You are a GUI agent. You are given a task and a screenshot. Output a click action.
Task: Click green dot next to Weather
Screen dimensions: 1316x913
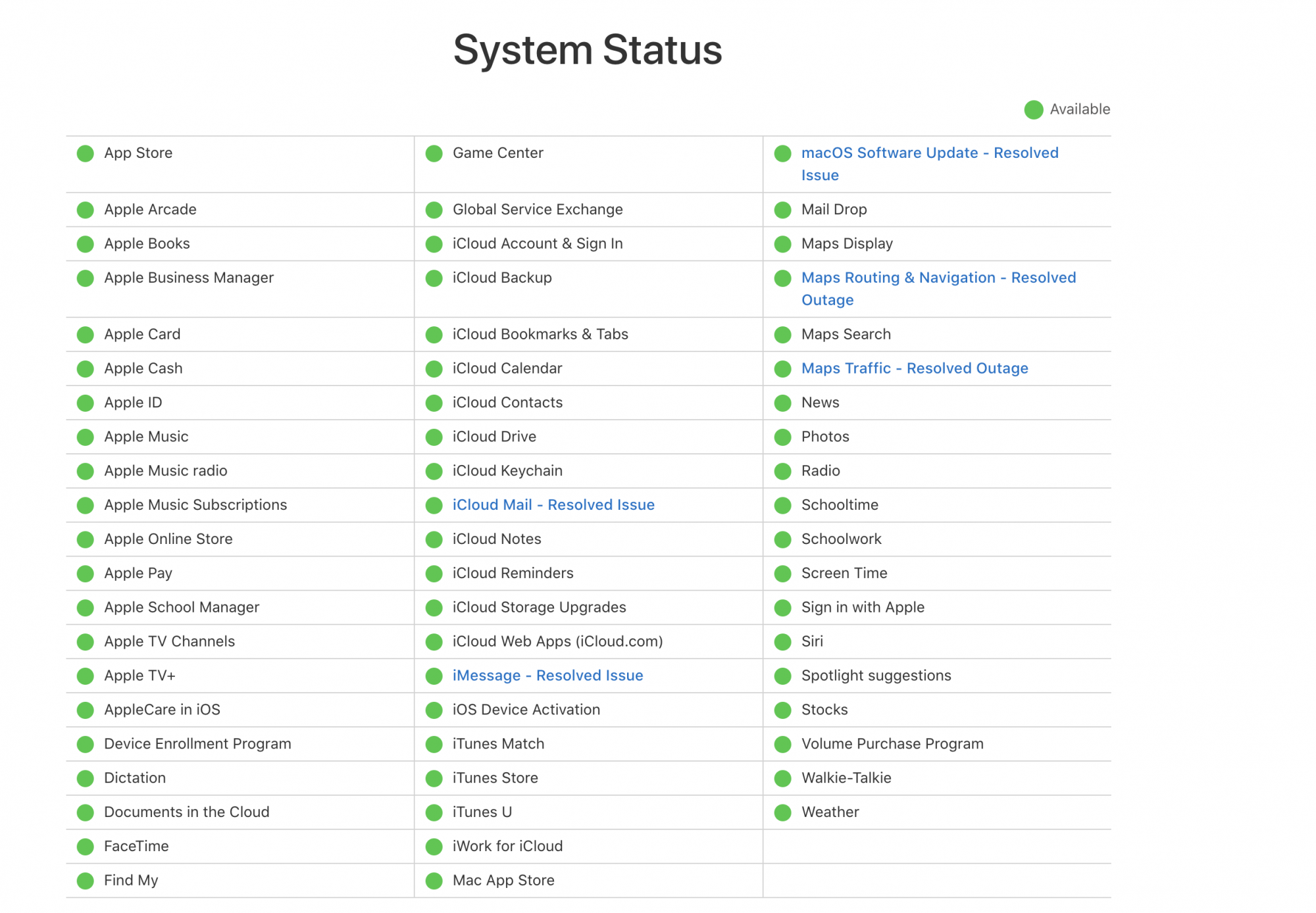click(783, 813)
